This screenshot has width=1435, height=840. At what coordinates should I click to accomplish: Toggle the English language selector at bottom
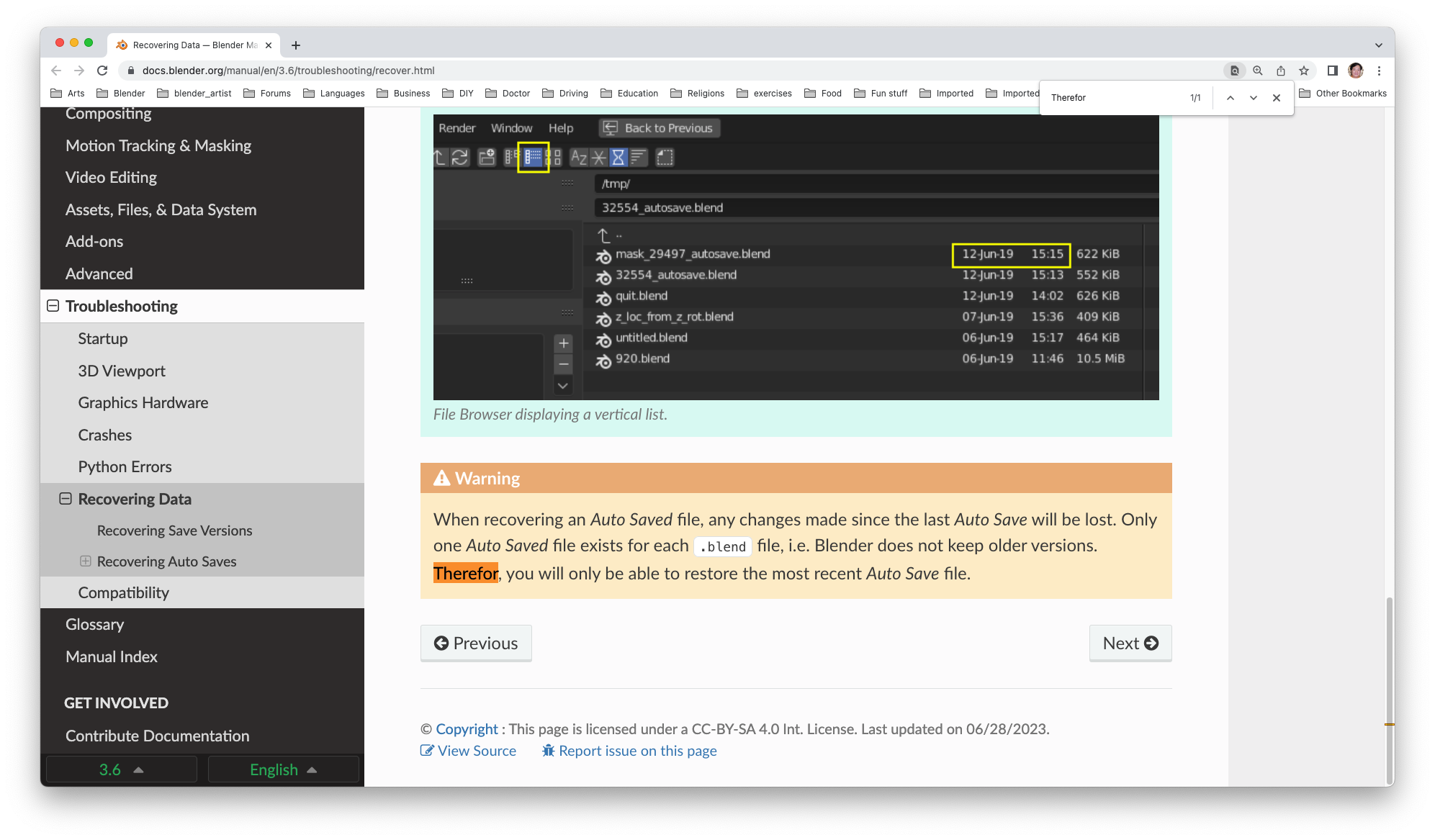[x=282, y=769]
